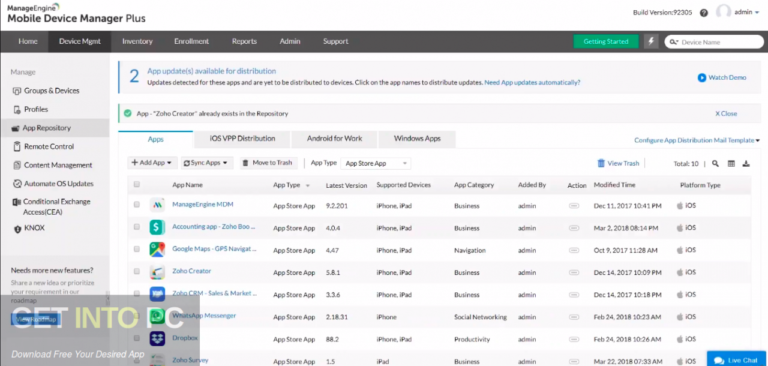
Task: Go to the Home menu
Action: (x=28, y=42)
